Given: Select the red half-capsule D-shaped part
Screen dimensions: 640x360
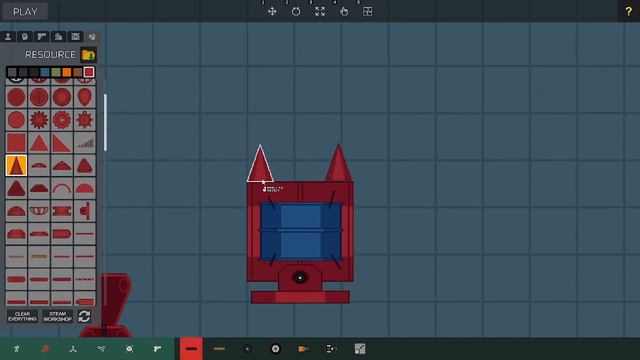Looking at the screenshot, I should pyautogui.click(x=62, y=234).
